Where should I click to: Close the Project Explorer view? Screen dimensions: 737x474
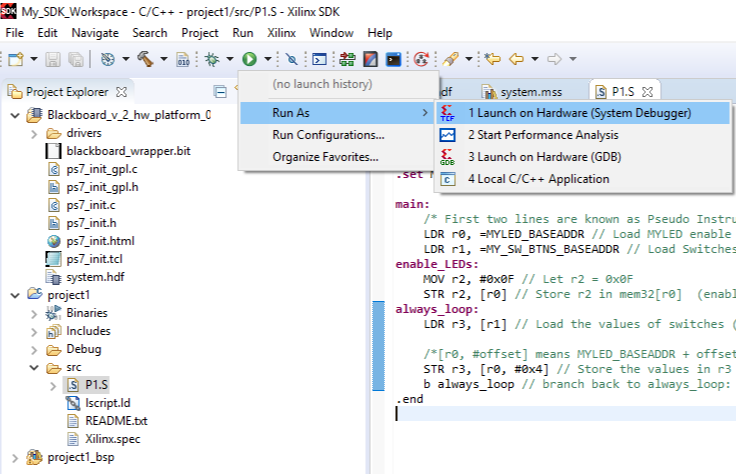(x=122, y=92)
